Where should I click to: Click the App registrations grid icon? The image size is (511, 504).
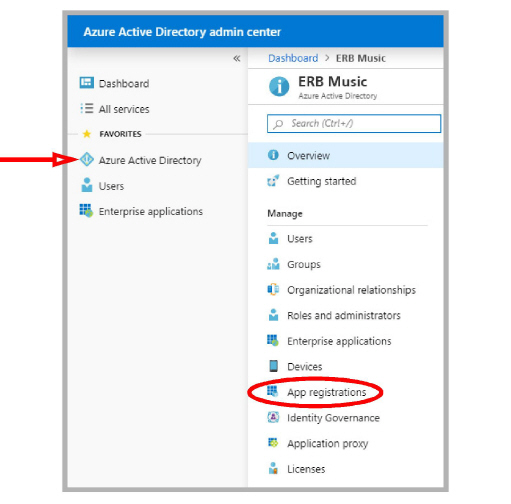point(273,391)
